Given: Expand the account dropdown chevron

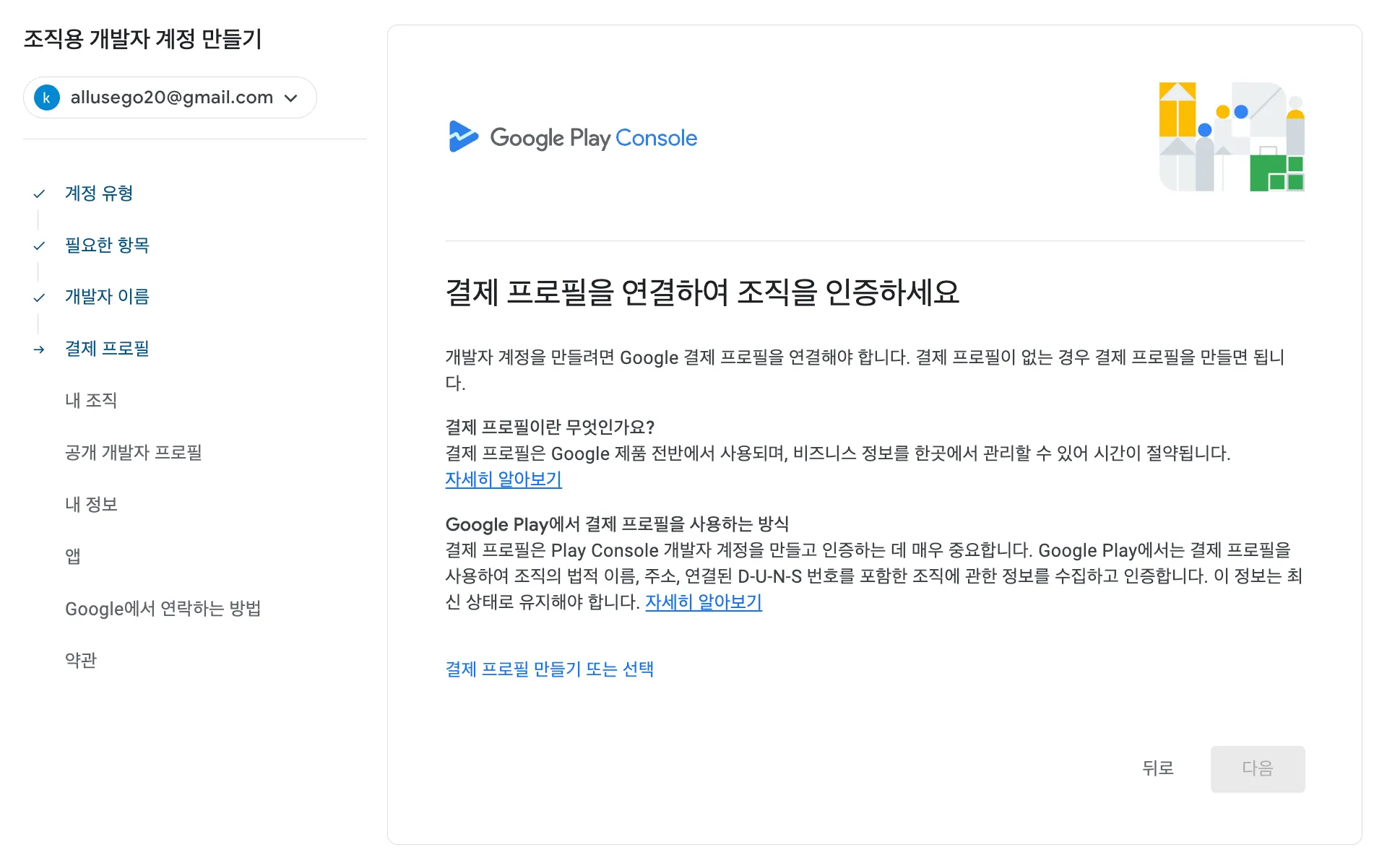Looking at the screenshot, I should (x=291, y=98).
